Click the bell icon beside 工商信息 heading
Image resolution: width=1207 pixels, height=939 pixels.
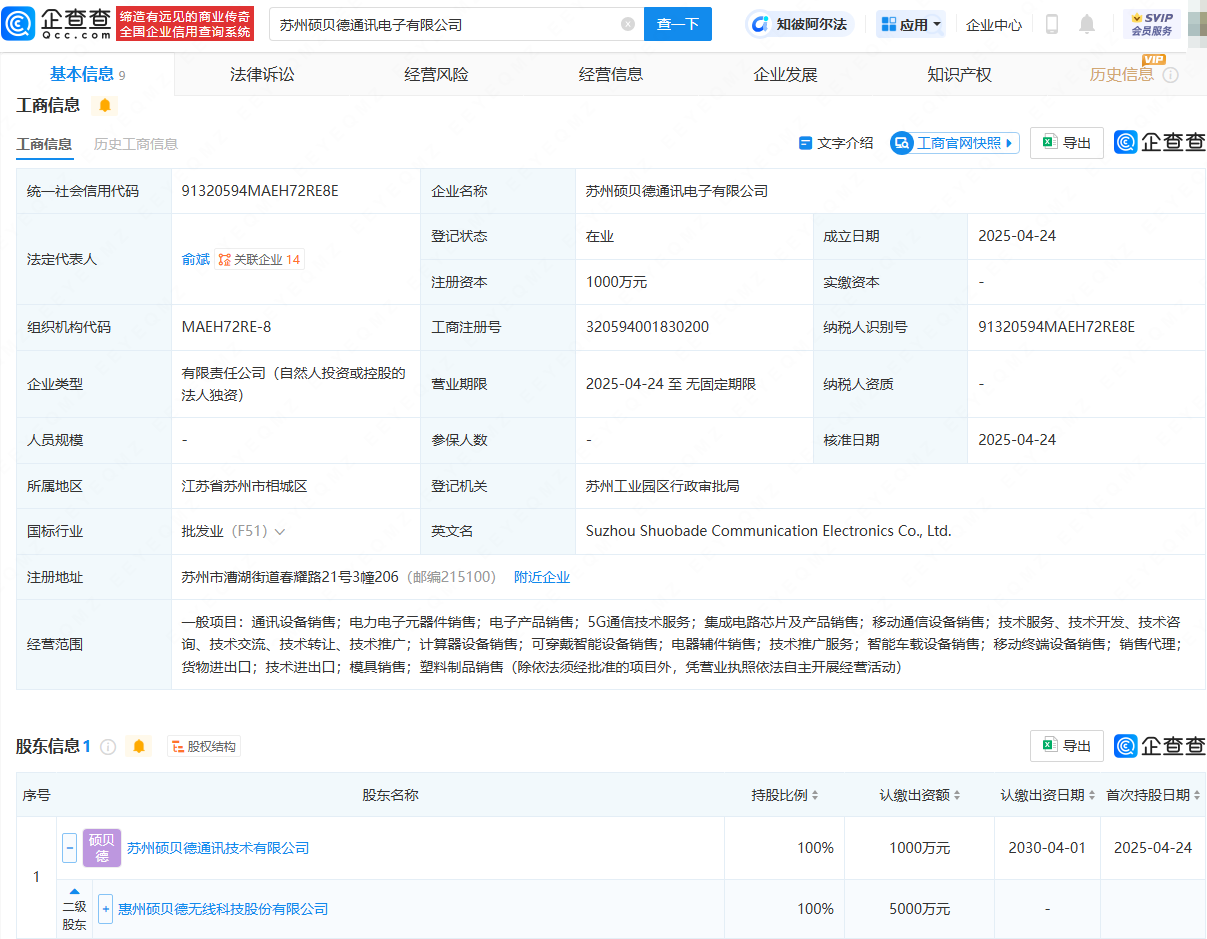(105, 105)
